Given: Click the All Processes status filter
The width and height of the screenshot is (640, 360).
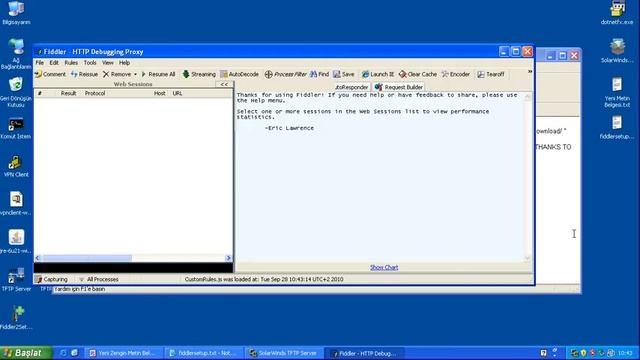Looking at the screenshot, I should coord(98,279).
